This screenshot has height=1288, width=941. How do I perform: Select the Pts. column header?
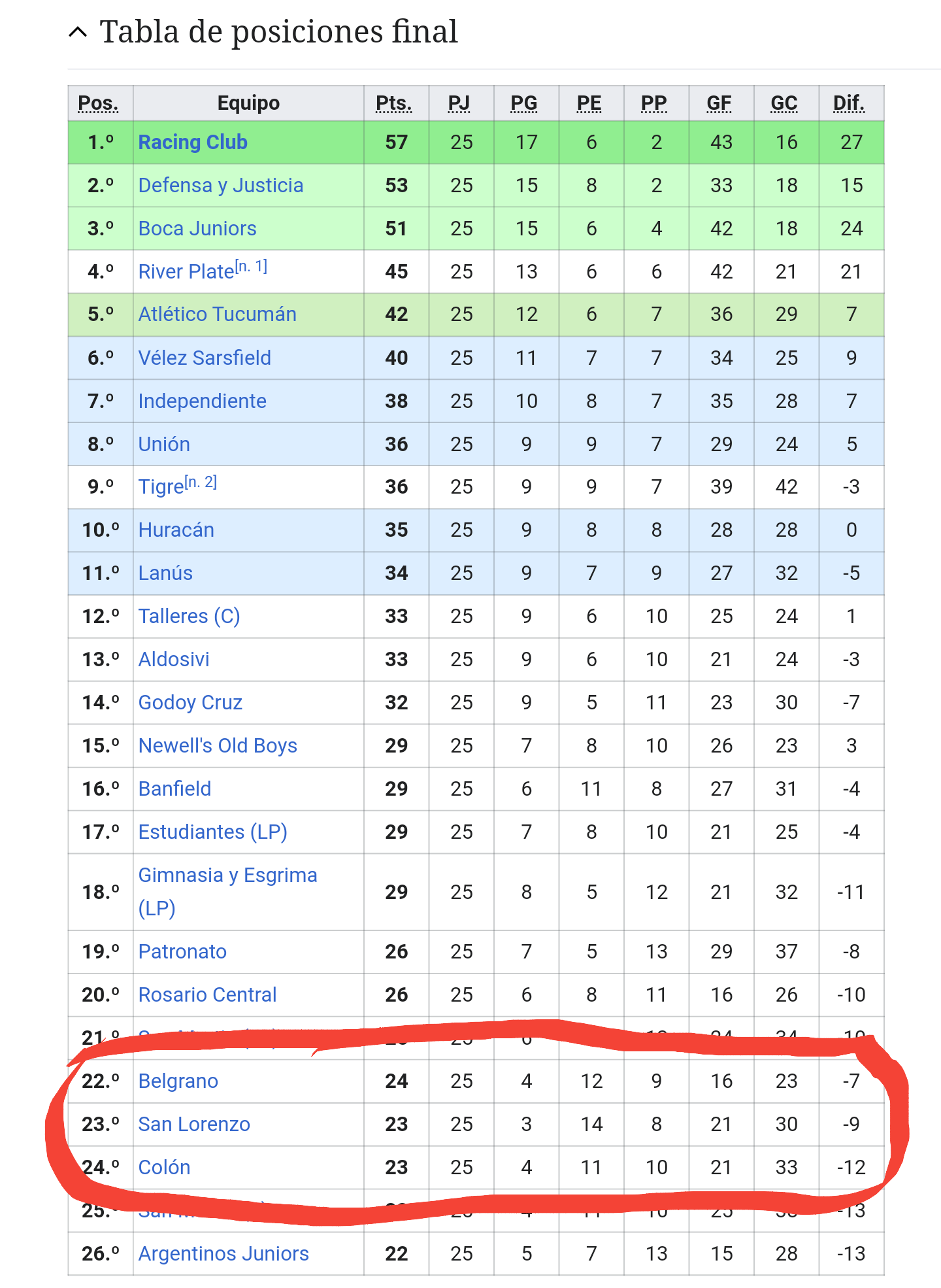point(394,103)
